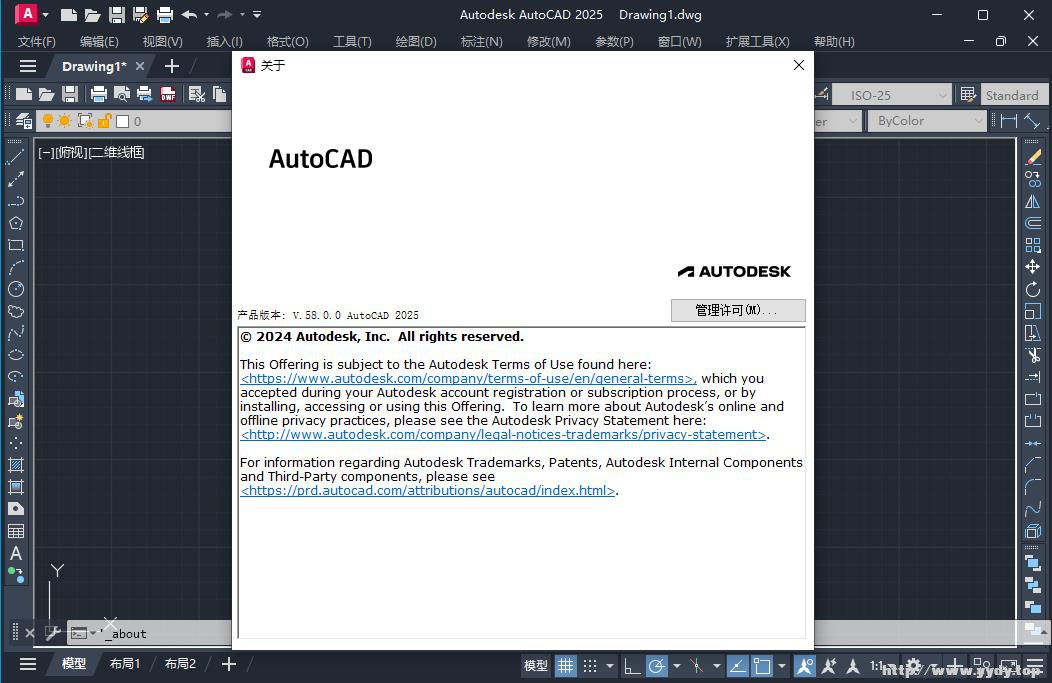This screenshot has width=1052, height=683.
Task: Select the Line tool in the draw toolbar
Action: 15,157
